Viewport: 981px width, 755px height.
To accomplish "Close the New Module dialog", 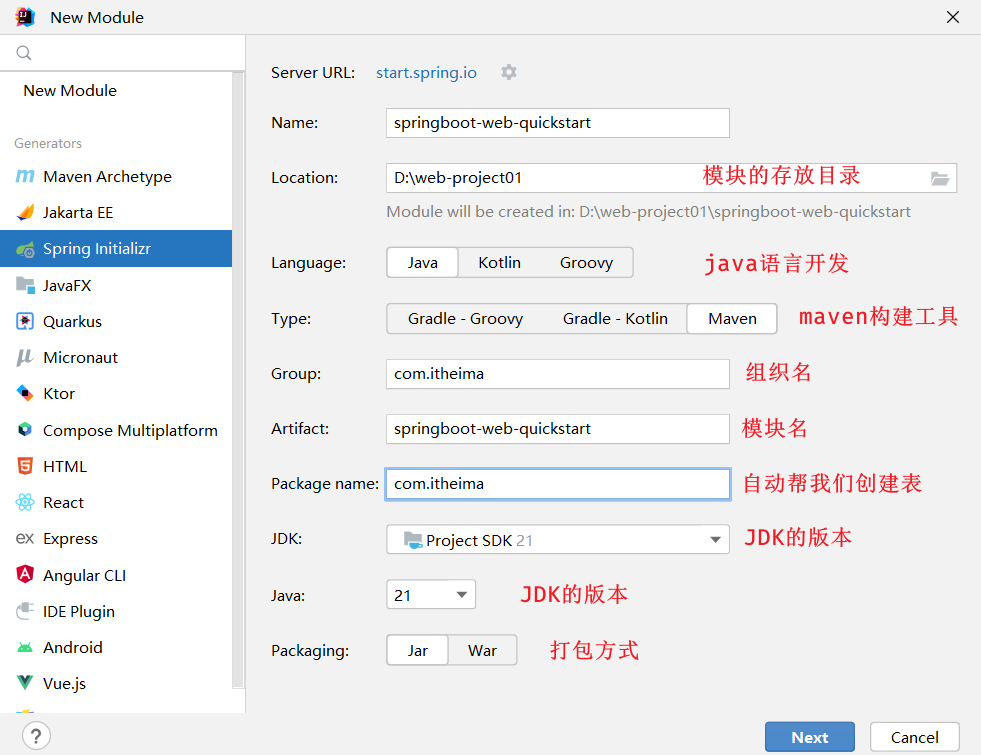I will pos(953,17).
